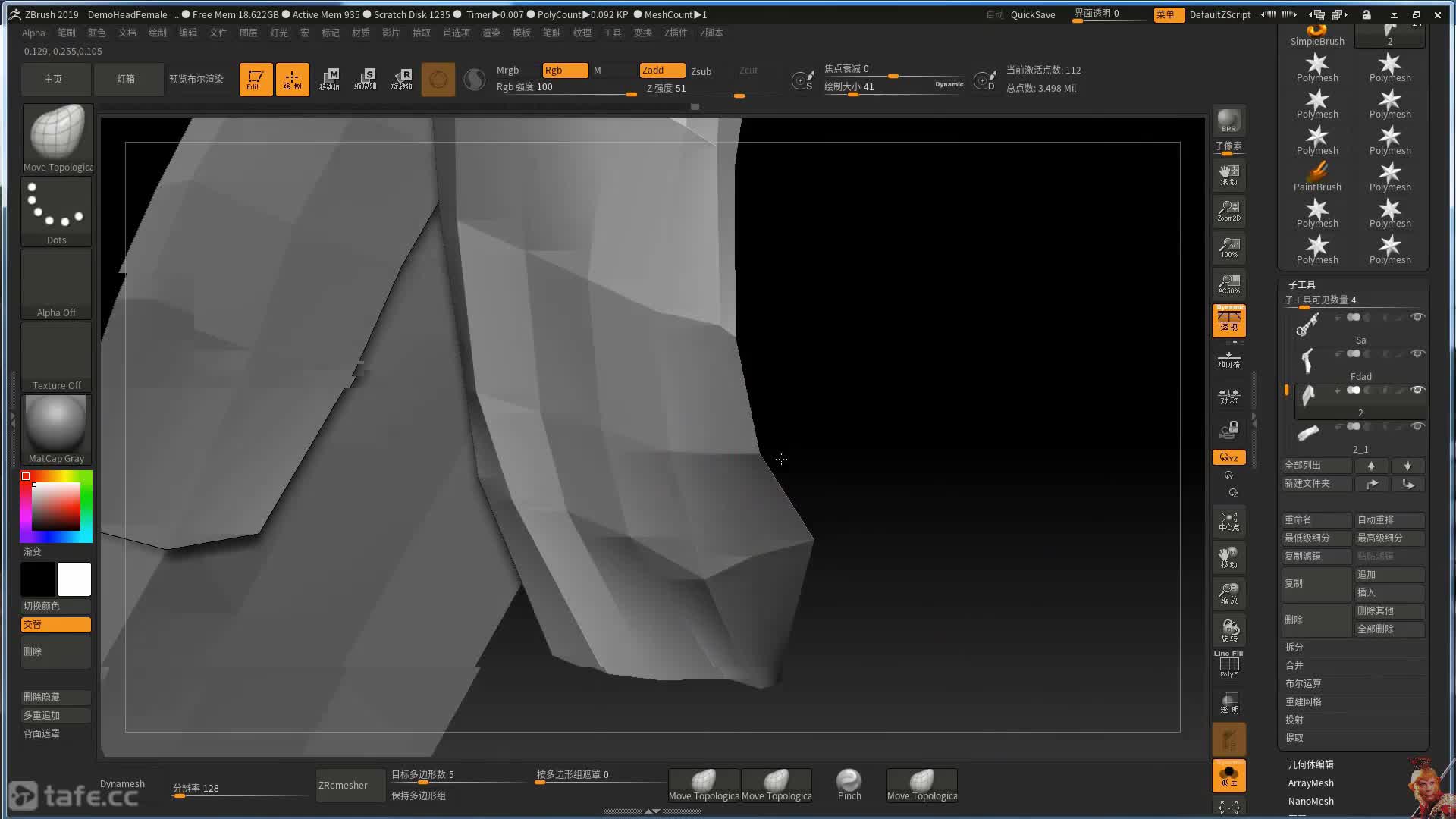Click the 100% actual size icon

click(x=1228, y=247)
